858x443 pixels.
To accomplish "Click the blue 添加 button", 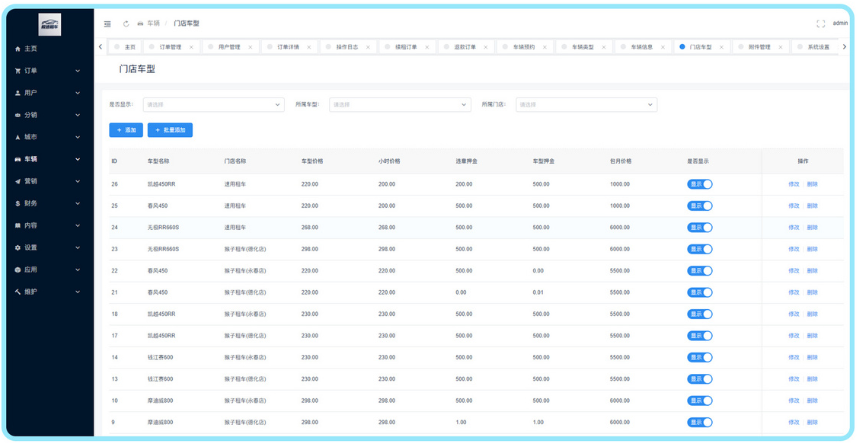I will tap(126, 130).
